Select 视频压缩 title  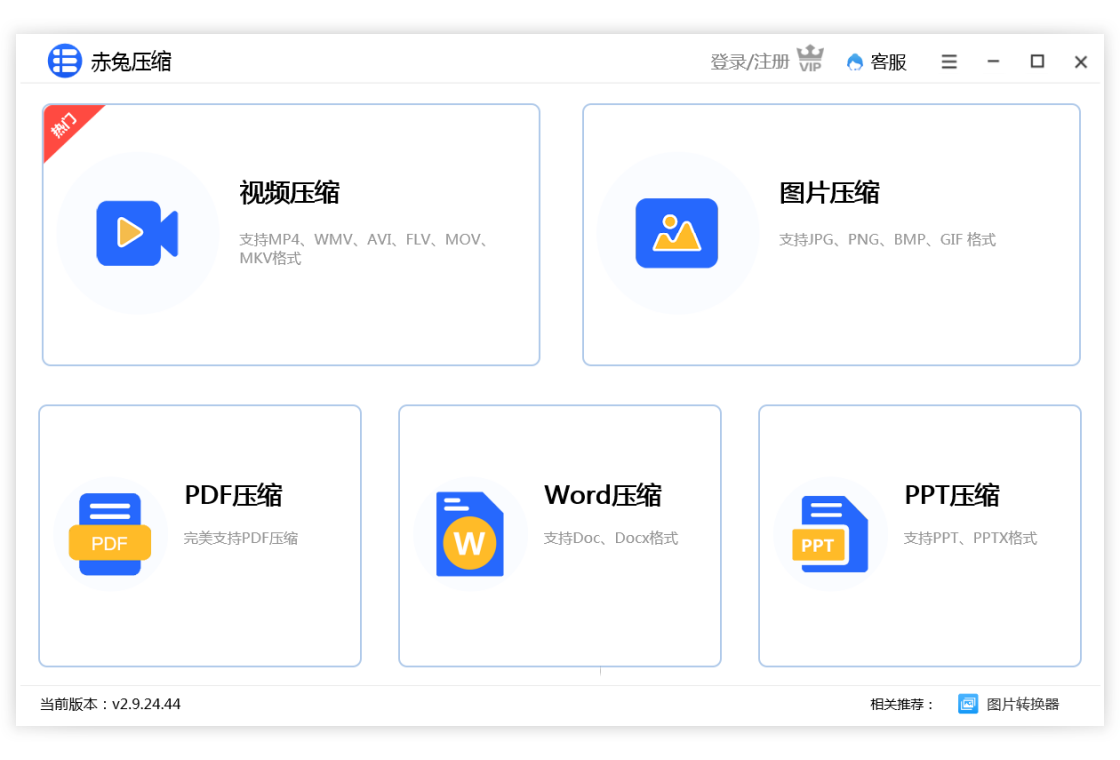[x=289, y=193]
